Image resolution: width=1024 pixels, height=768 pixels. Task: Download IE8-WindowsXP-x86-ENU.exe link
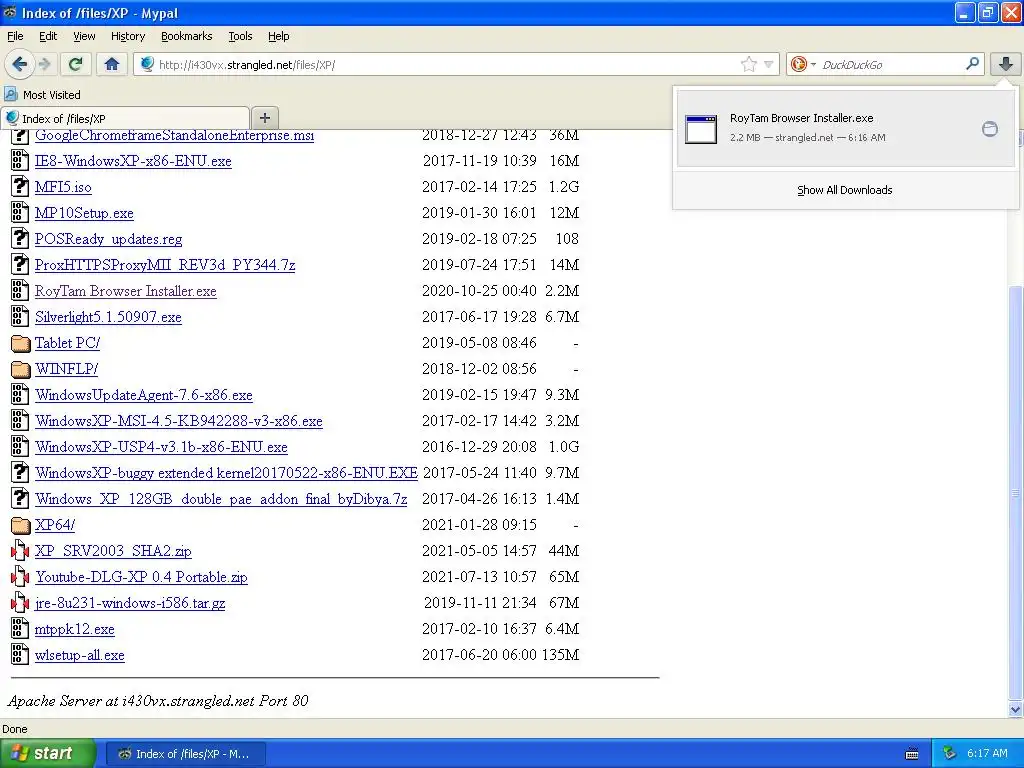(133, 161)
